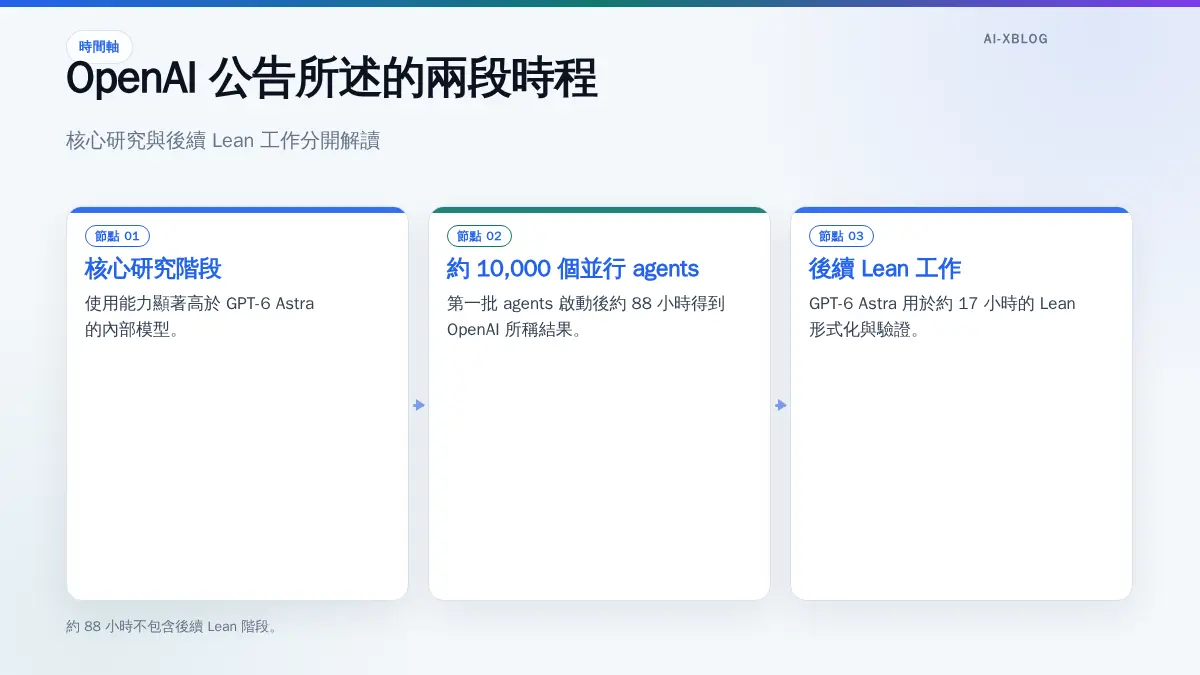Screen dimensions: 1200x675
Task: Select the title OpenAI 公告所述的兩段時程
Action: coord(332,80)
